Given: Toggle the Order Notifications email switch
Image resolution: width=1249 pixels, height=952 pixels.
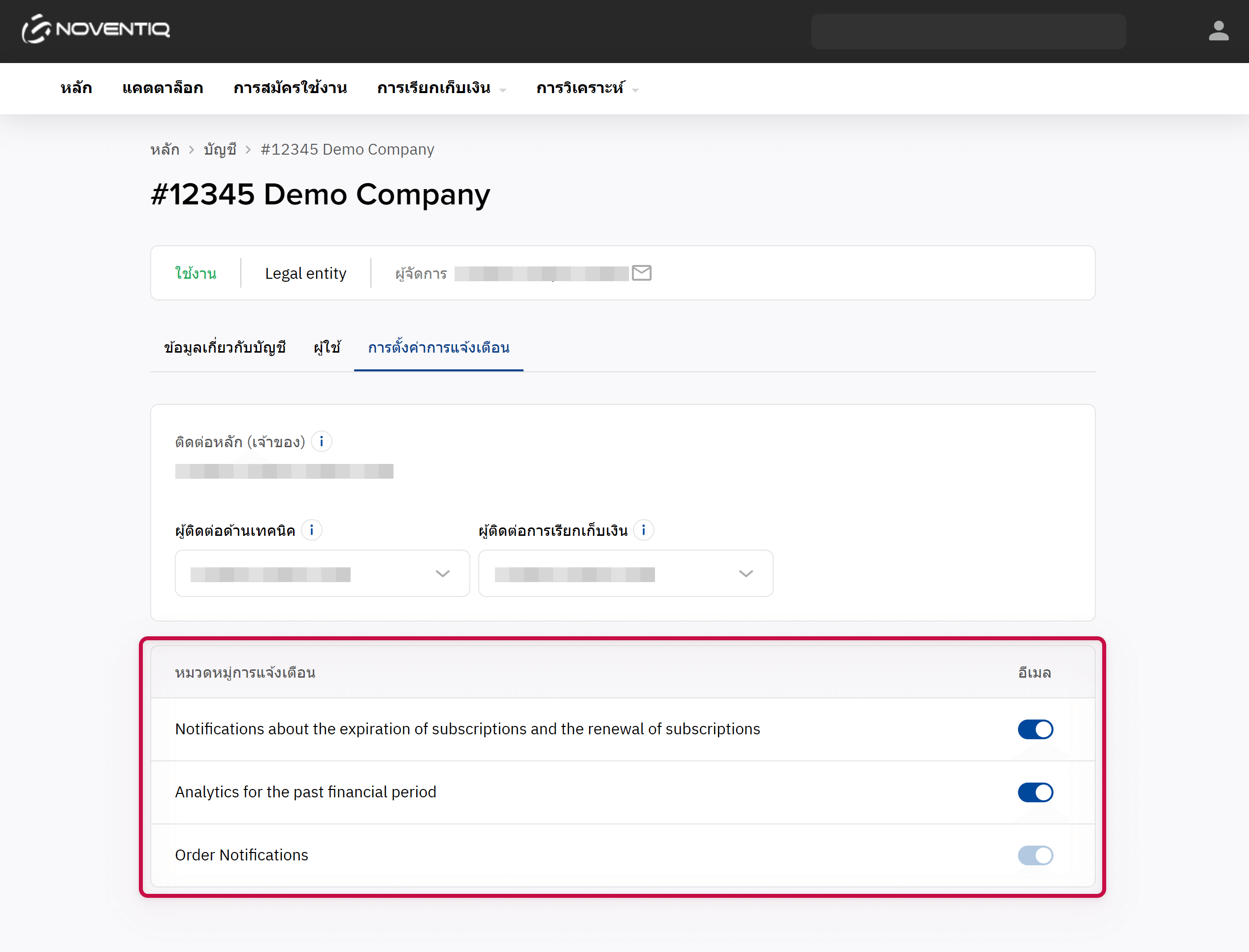Looking at the screenshot, I should tap(1035, 855).
